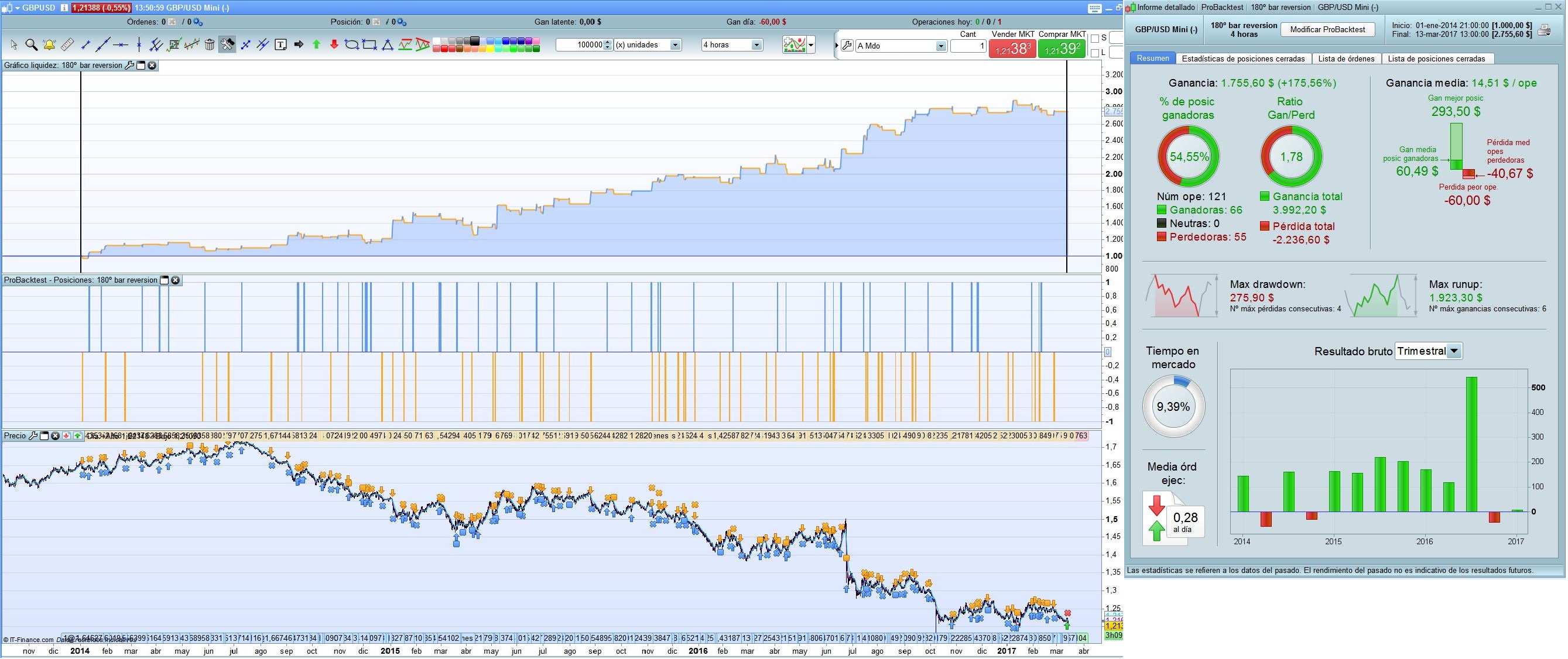Viewport: 1568px width, 659px height.
Task: Select the green up arrow tool
Action: click(x=317, y=44)
